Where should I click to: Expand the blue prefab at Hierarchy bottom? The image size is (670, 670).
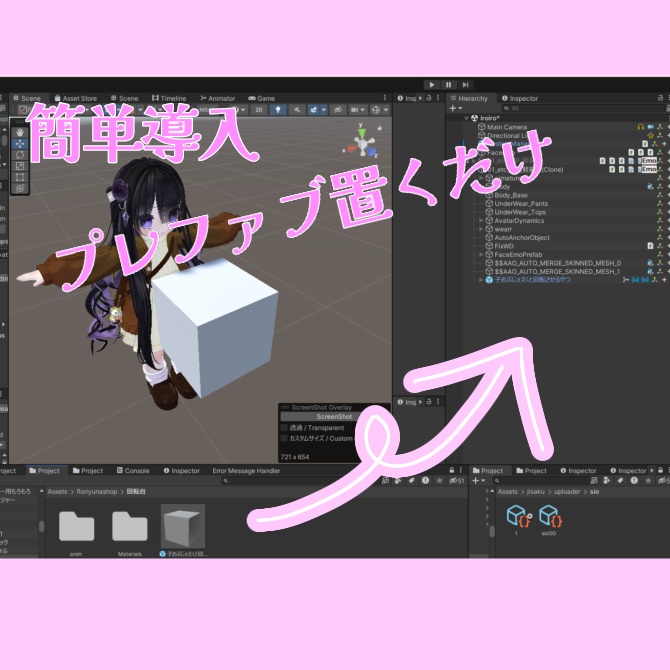coord(481,280)
